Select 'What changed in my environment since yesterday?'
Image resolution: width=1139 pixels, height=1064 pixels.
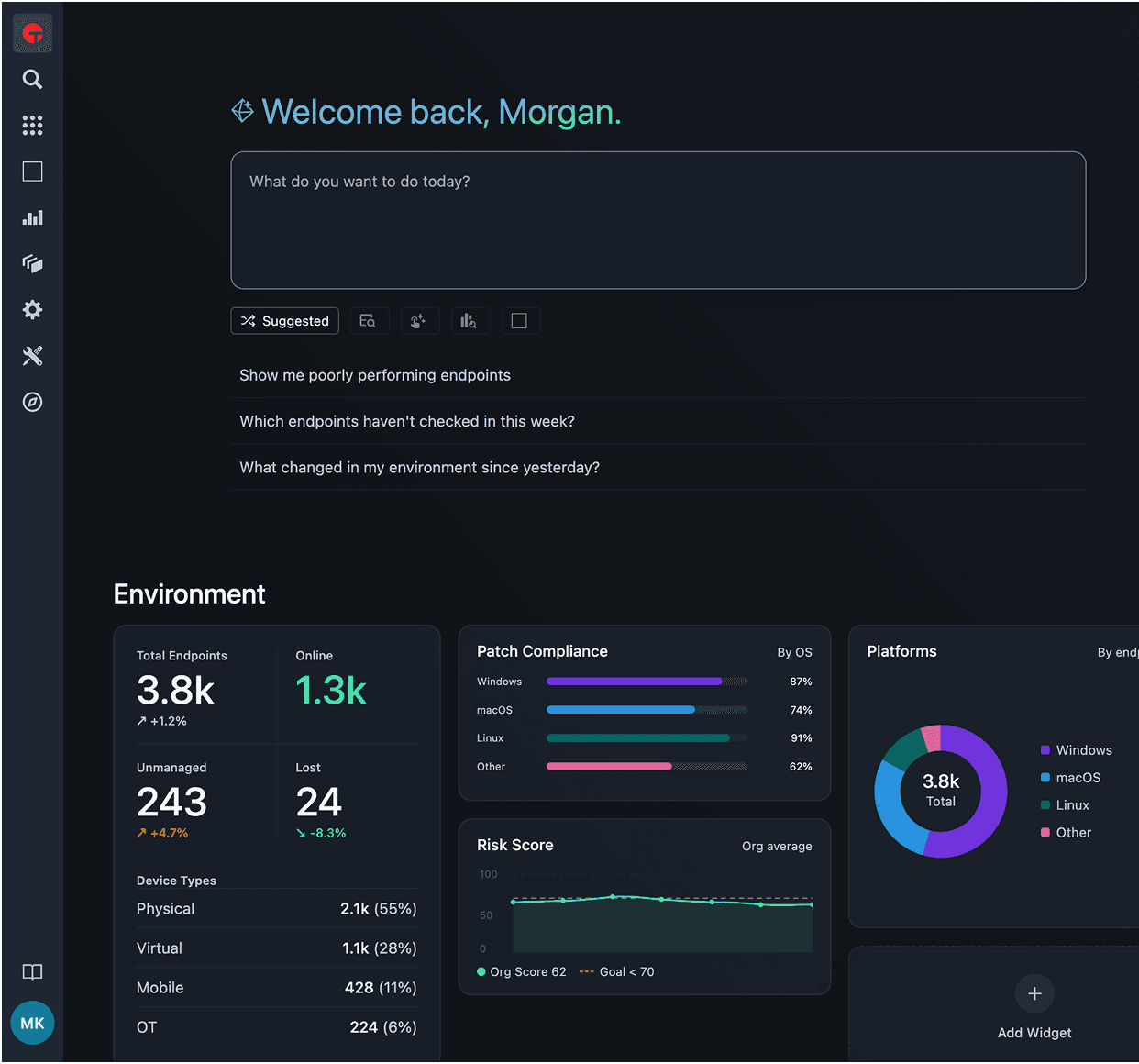click(419, 467)
